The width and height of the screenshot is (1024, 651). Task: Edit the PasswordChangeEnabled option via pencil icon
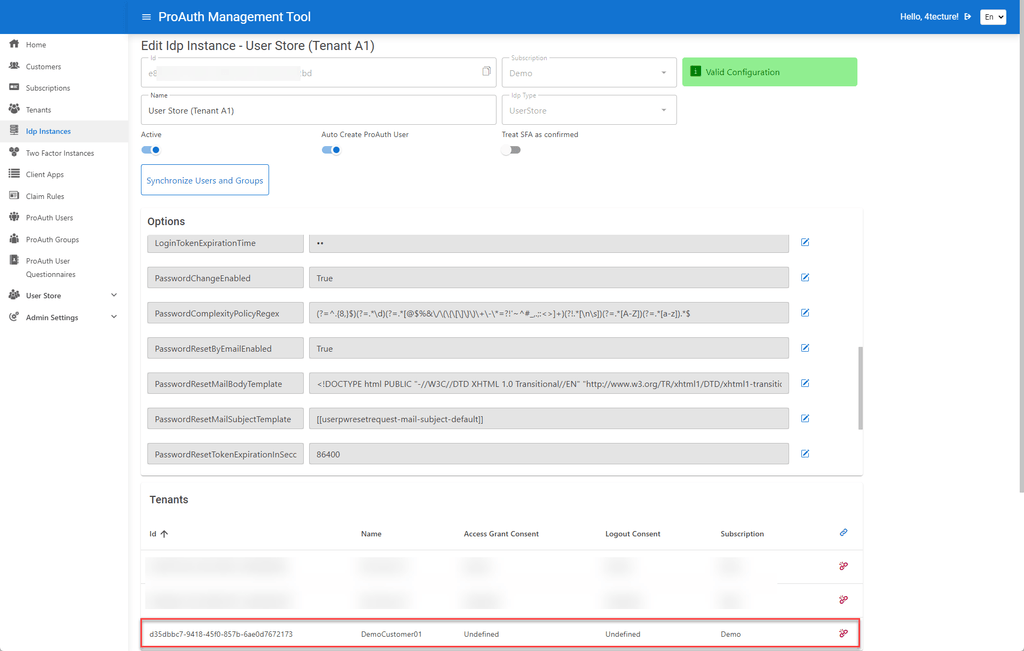(805, 277)
